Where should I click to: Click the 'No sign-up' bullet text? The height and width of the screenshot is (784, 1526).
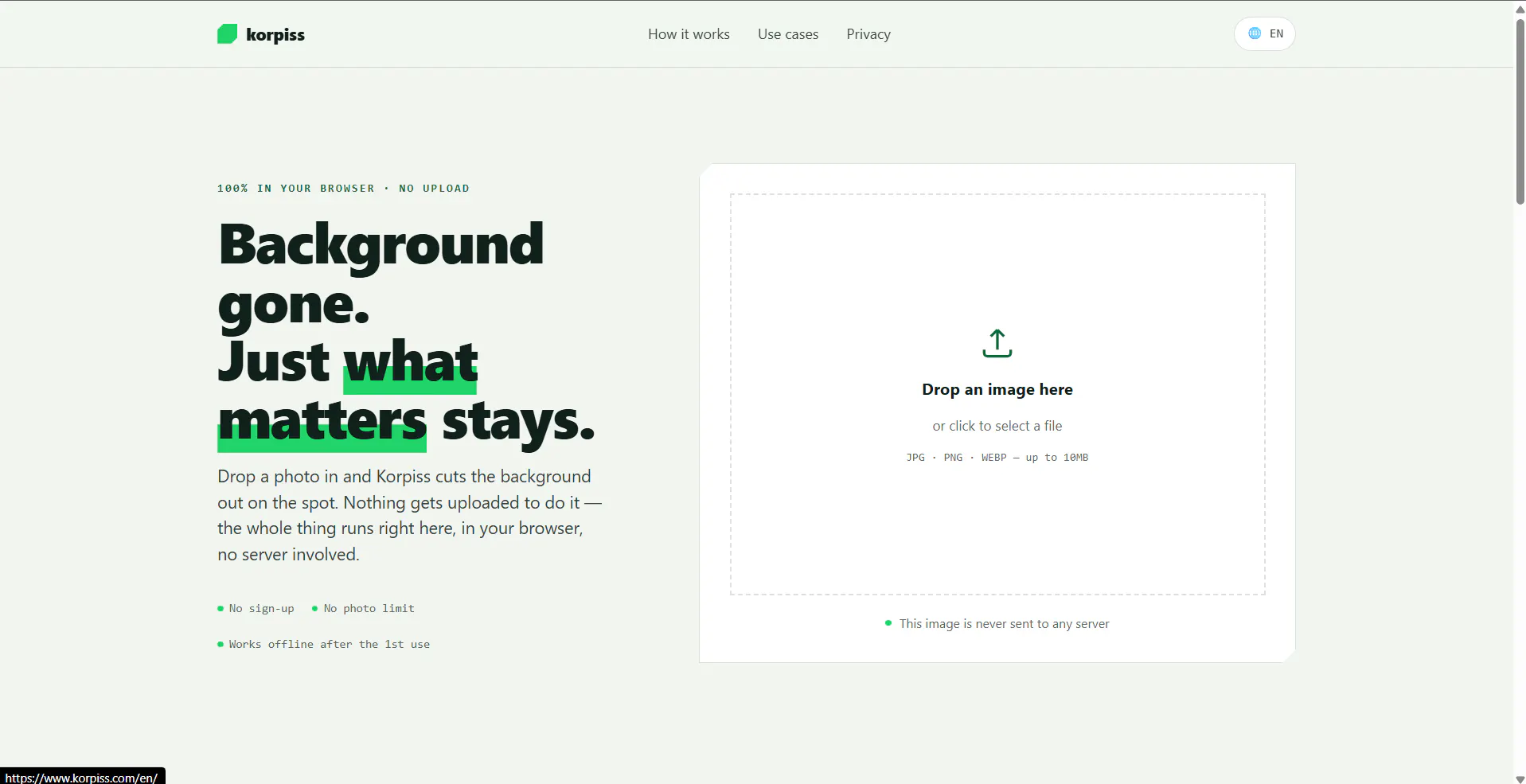[261, 608]
